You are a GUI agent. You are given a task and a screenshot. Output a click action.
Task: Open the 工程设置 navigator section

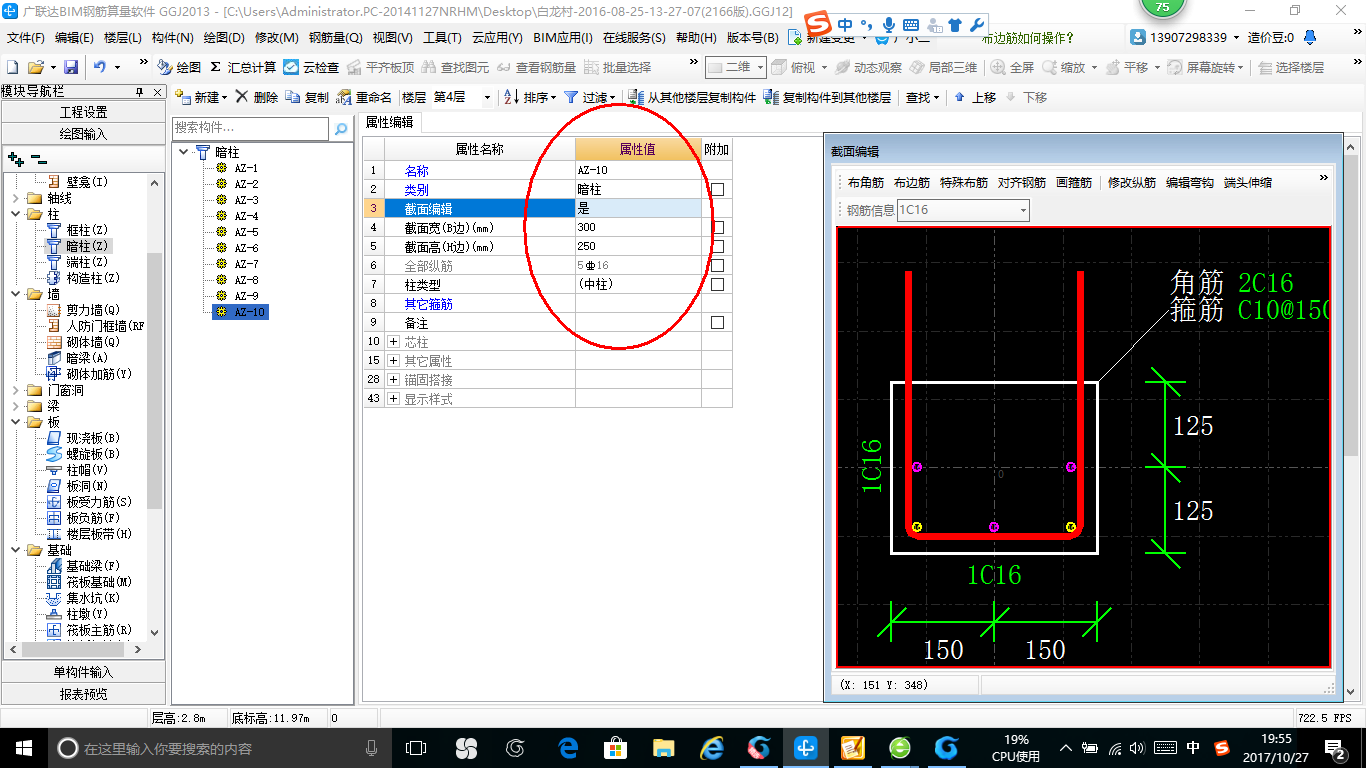click(x=84, y=112)
